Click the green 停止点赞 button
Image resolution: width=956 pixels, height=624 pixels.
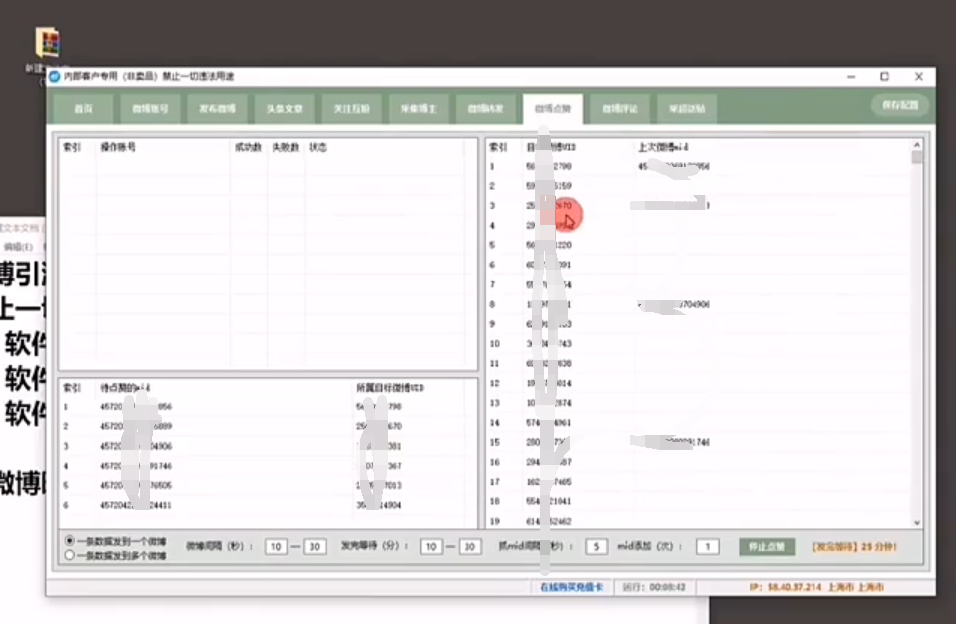click(x=767, y=547)
